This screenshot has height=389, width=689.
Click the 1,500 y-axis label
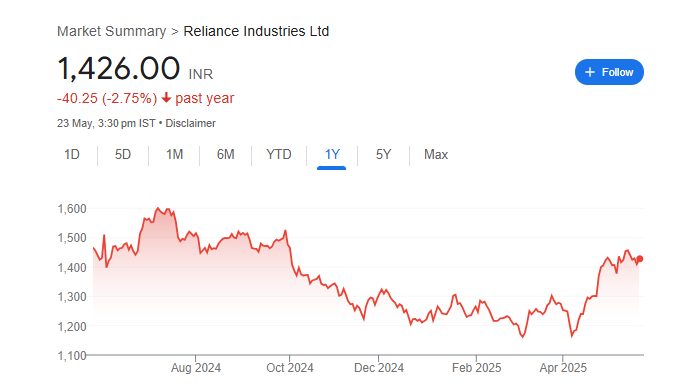[72, 238]
